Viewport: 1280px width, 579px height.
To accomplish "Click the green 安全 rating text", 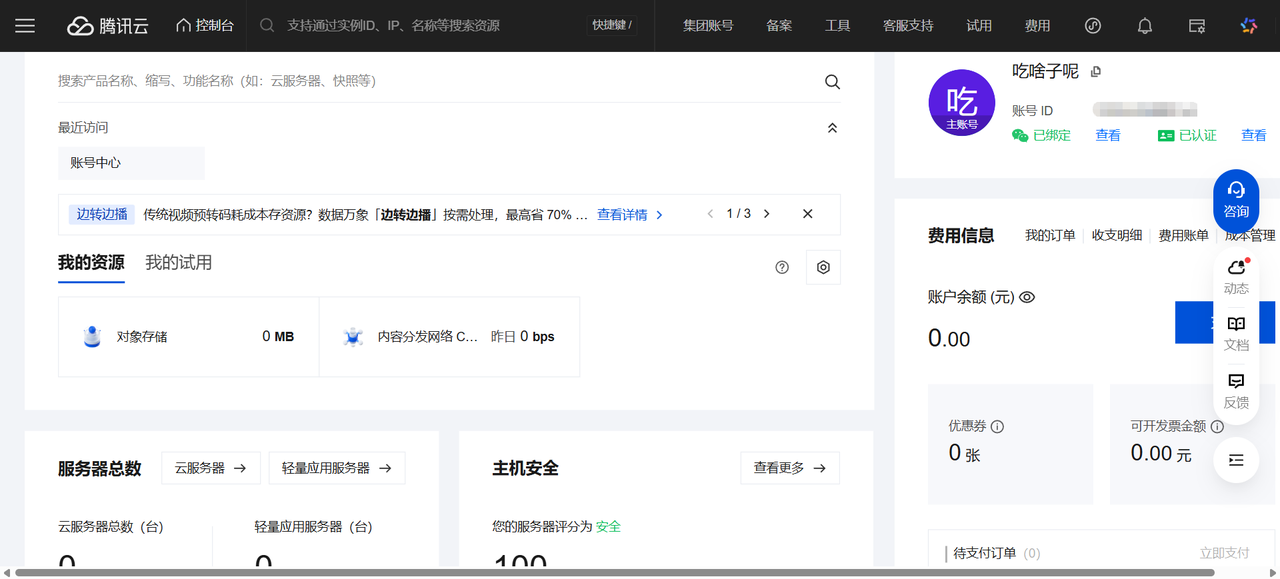I will pos(608,526).
